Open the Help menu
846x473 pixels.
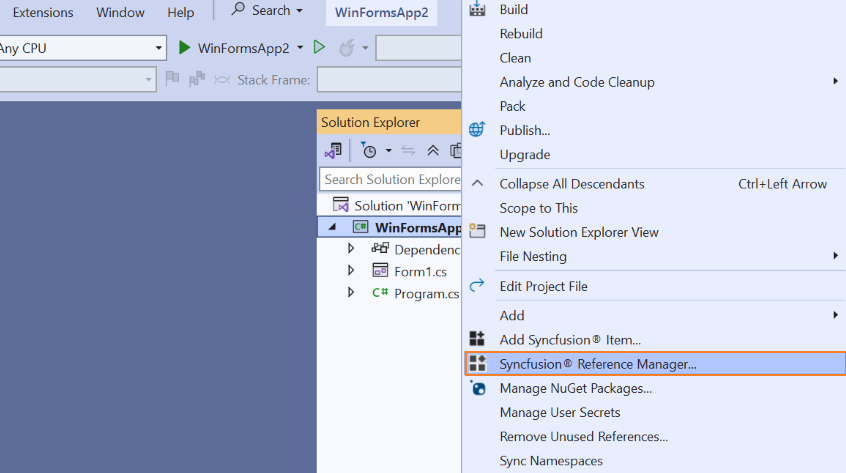pos(180,12)
